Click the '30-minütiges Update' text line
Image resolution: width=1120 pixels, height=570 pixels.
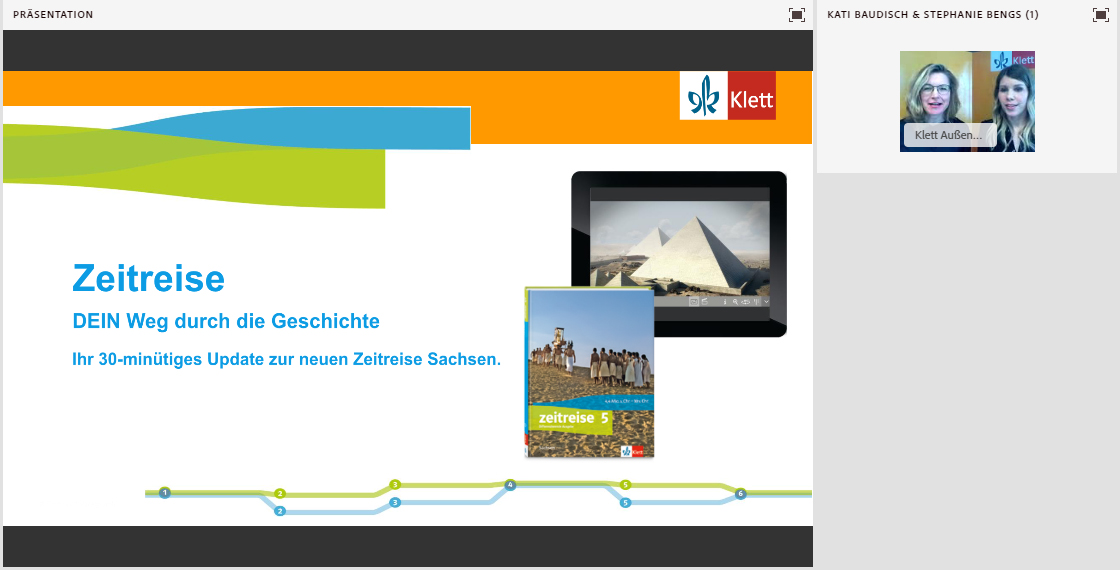[x=286, y=359]
